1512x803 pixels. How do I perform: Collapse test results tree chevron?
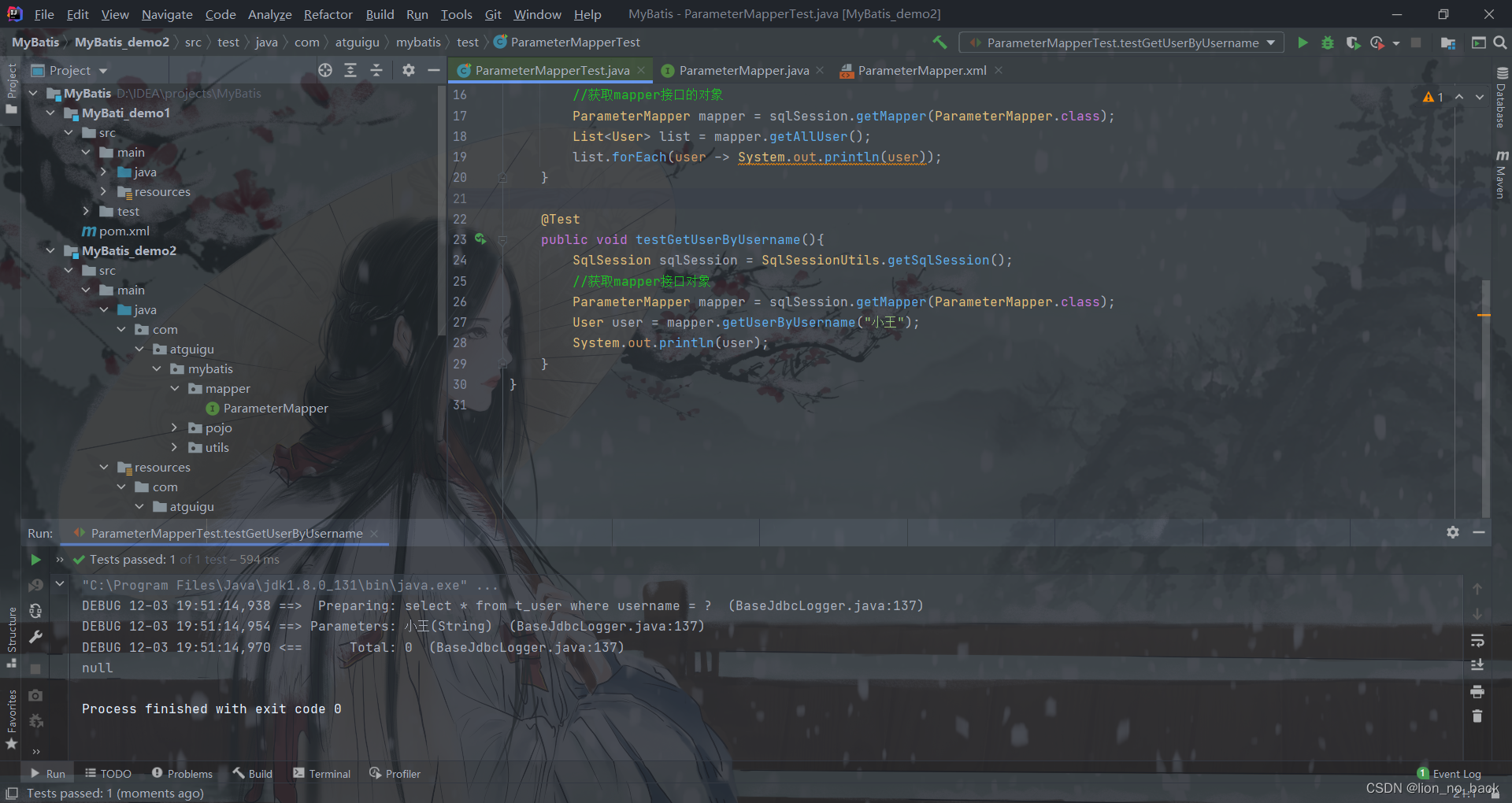pos(60,584)
